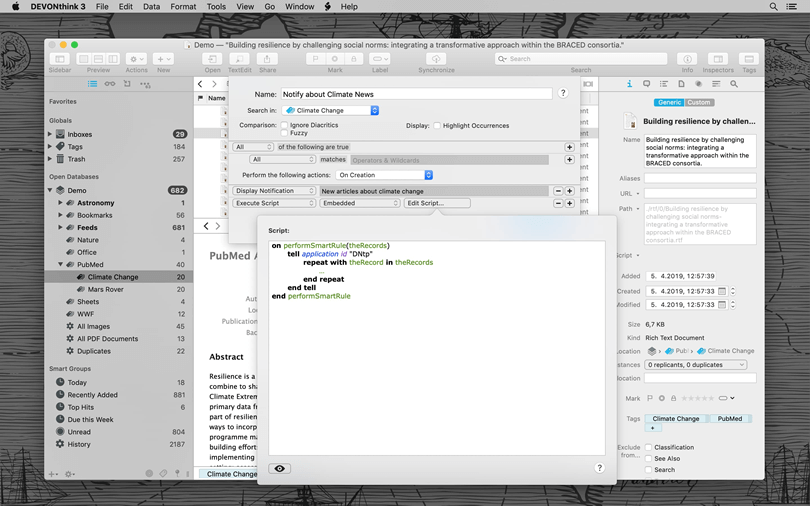Collapse the PubMed group in sidebar
Image resolution: width=810 pixels, height=506 pixels.
pos(60,264)
